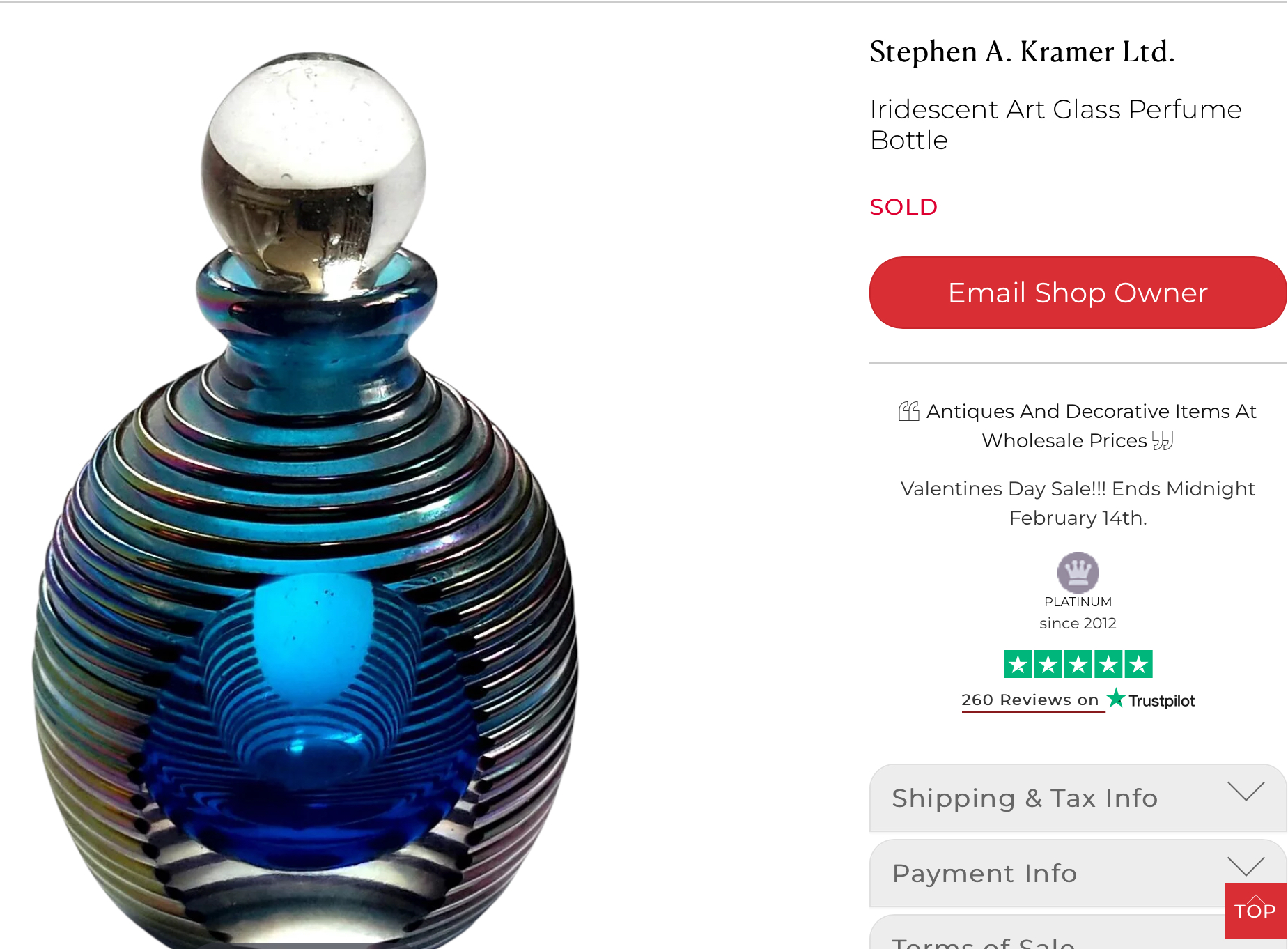
Task: Click the Payment Info chevron arrow
Action: pos(1246,866)
